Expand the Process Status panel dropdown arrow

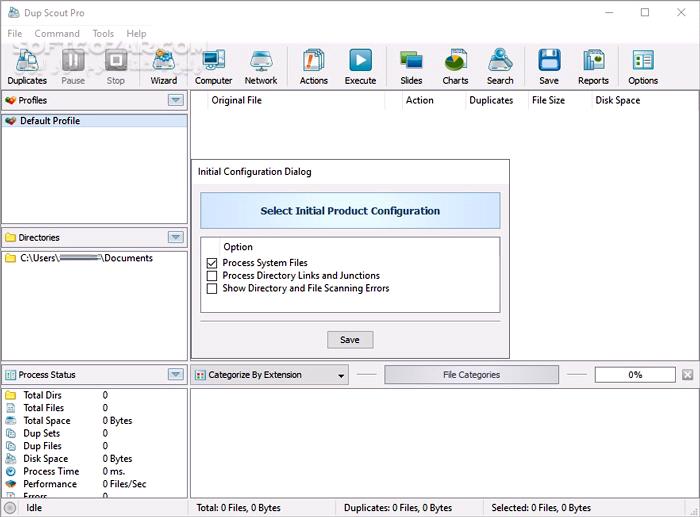(x=176, y=374)
